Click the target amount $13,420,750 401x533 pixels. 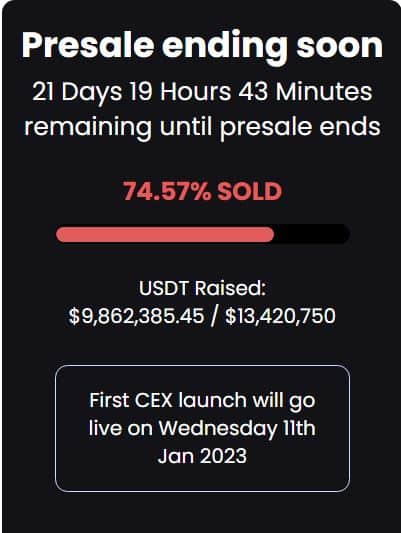tap(280, 316)
